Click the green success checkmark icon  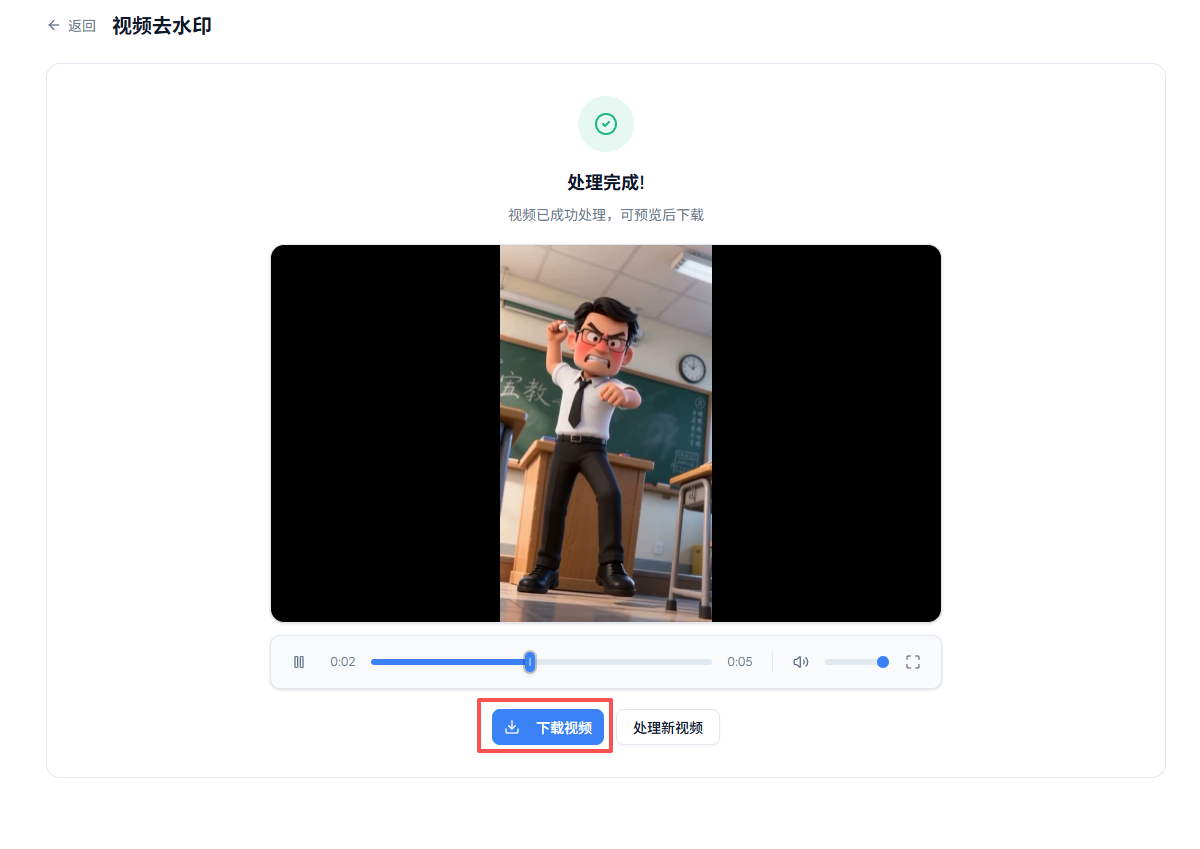click(x=606, y=124)
